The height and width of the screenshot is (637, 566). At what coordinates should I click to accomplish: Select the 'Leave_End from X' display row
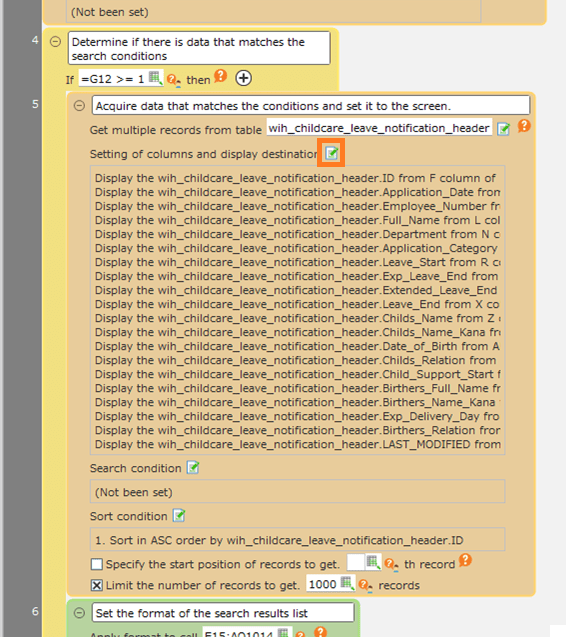coord(297,304)
